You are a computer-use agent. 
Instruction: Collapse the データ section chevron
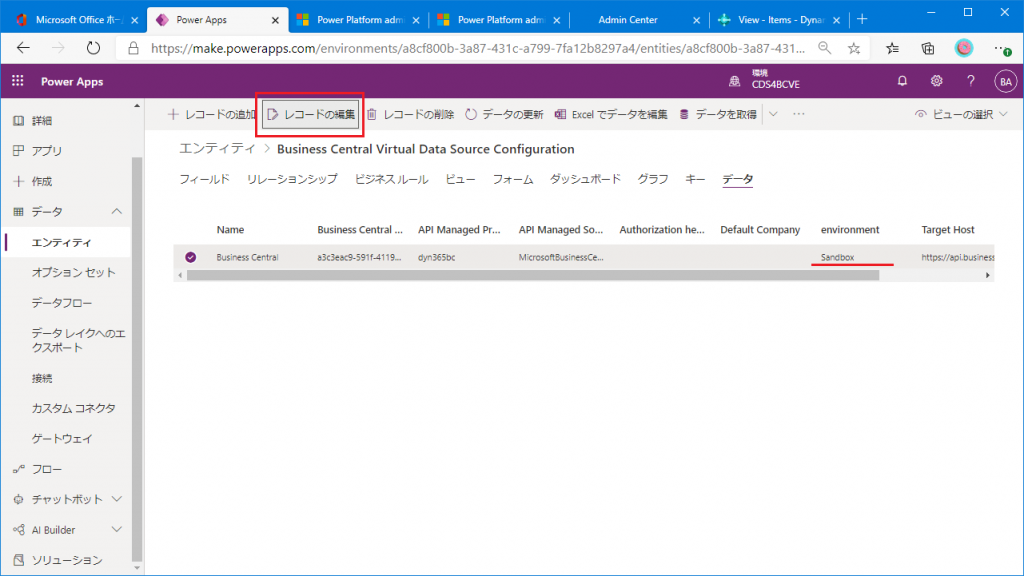[x=116, y=212]
